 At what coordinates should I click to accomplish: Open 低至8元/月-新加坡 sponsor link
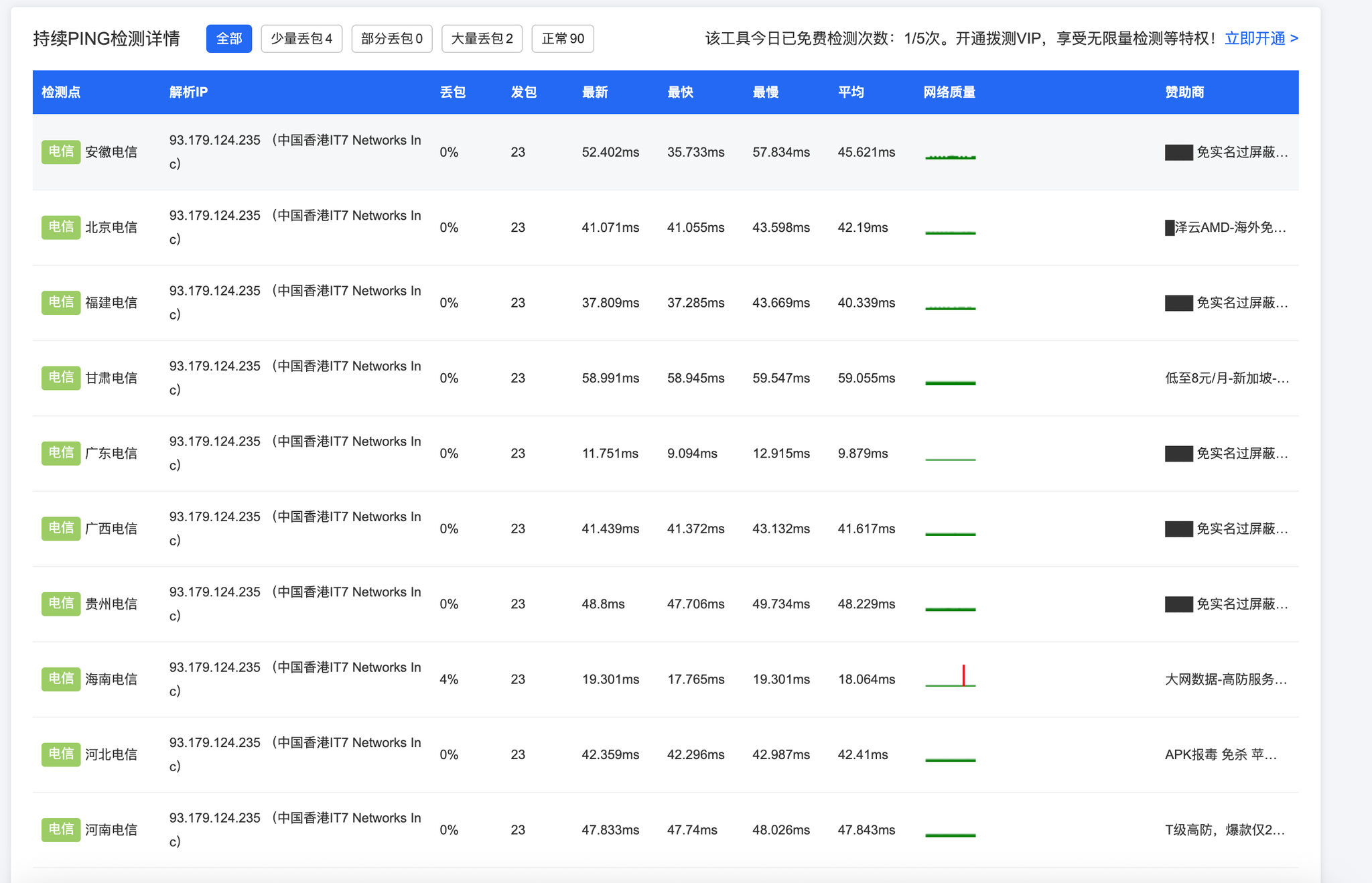click(1227, 378)
